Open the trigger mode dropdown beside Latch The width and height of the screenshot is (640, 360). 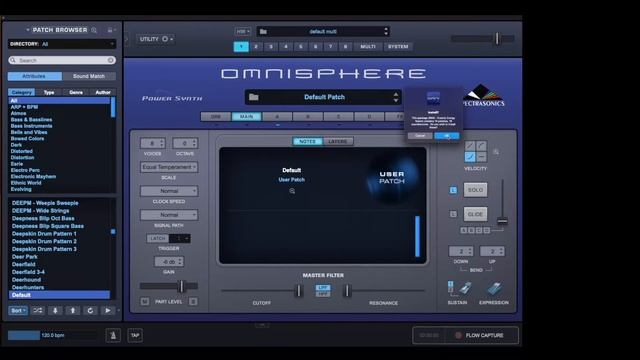coord(180,238)
